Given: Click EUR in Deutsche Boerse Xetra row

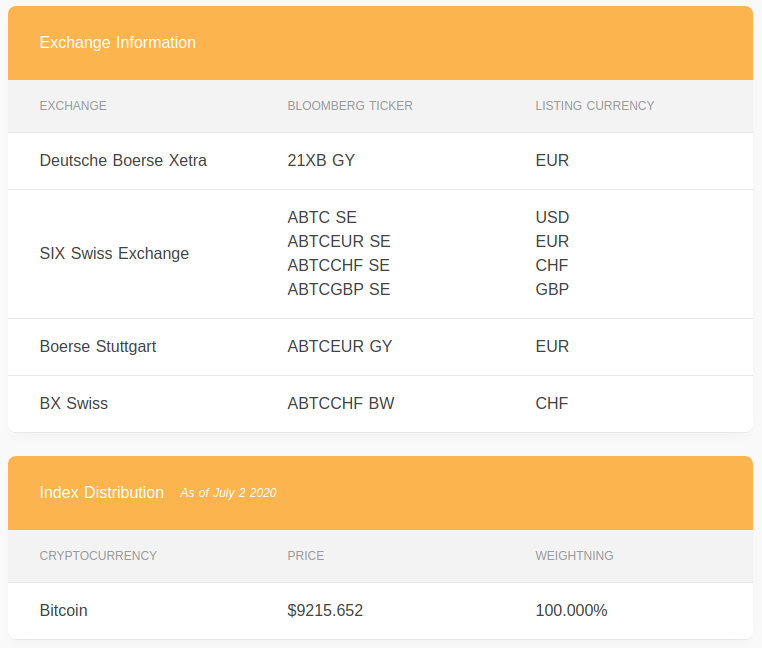Looking at the screenshot, I should tap(552, 160).
